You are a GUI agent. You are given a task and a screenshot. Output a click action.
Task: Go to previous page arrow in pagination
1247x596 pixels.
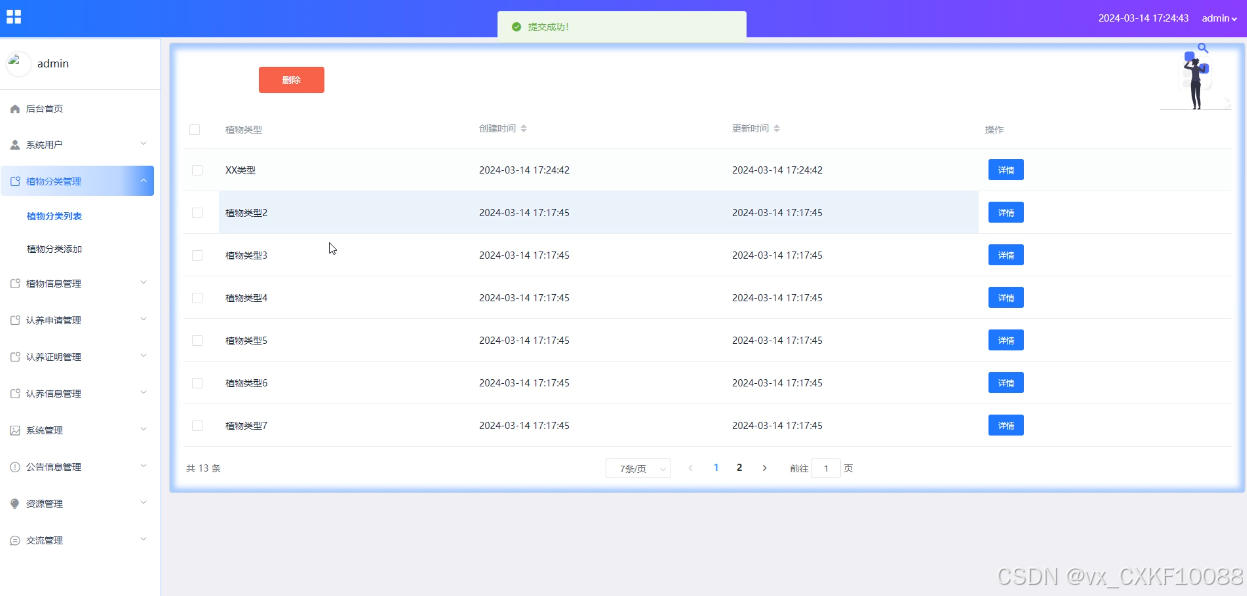pyautogui.click(x=690, y=468)
